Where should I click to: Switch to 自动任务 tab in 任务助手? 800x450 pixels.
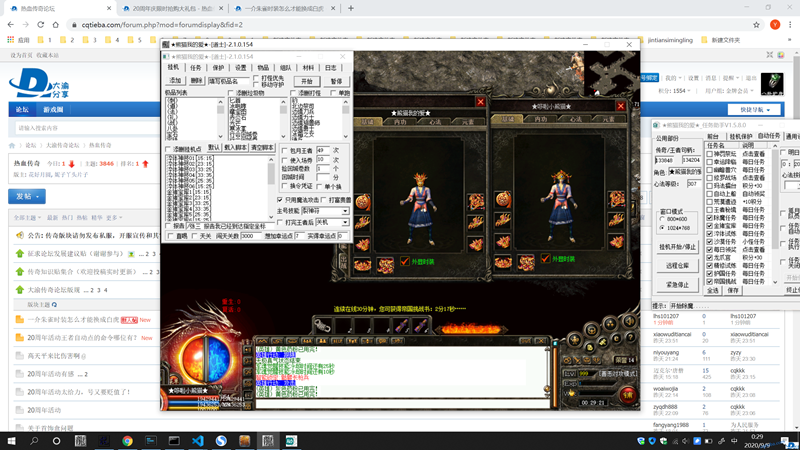click(769, 136)
